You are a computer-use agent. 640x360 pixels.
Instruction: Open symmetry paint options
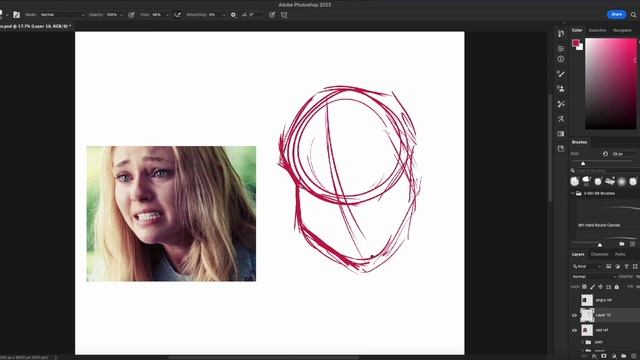(x=284, y=15)
